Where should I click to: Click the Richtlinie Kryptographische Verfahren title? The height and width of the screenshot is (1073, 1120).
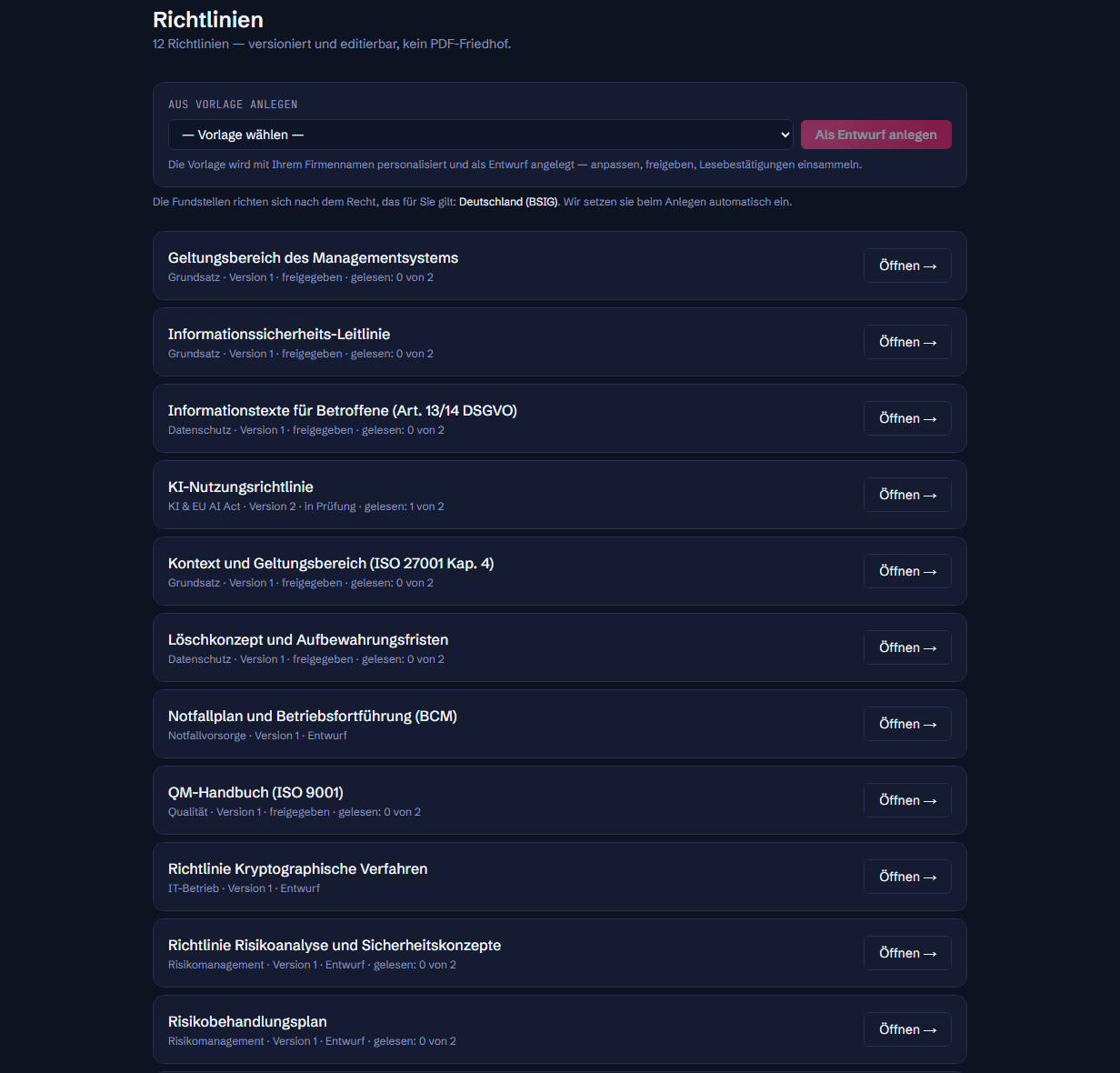point(298,869)
